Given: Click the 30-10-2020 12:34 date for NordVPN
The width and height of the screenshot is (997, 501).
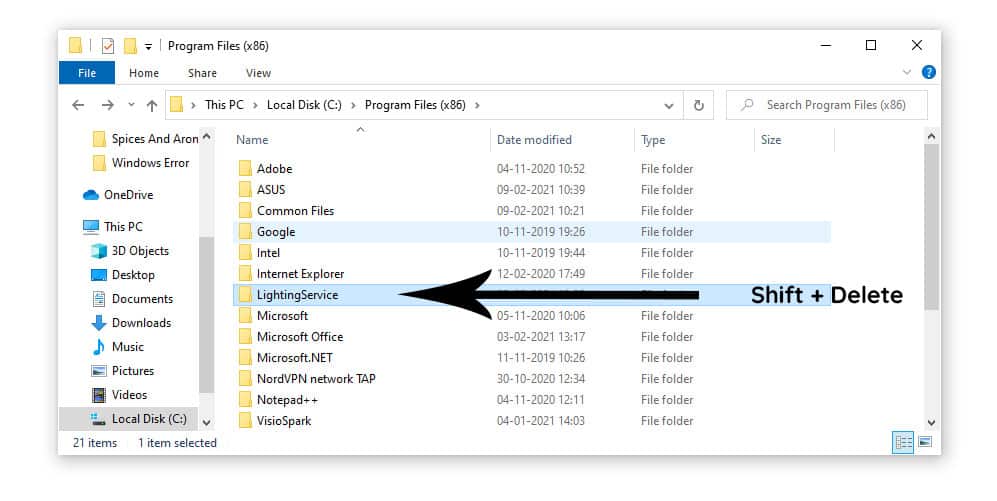Looking at the screenshot, I should click(x=540, y=378).
